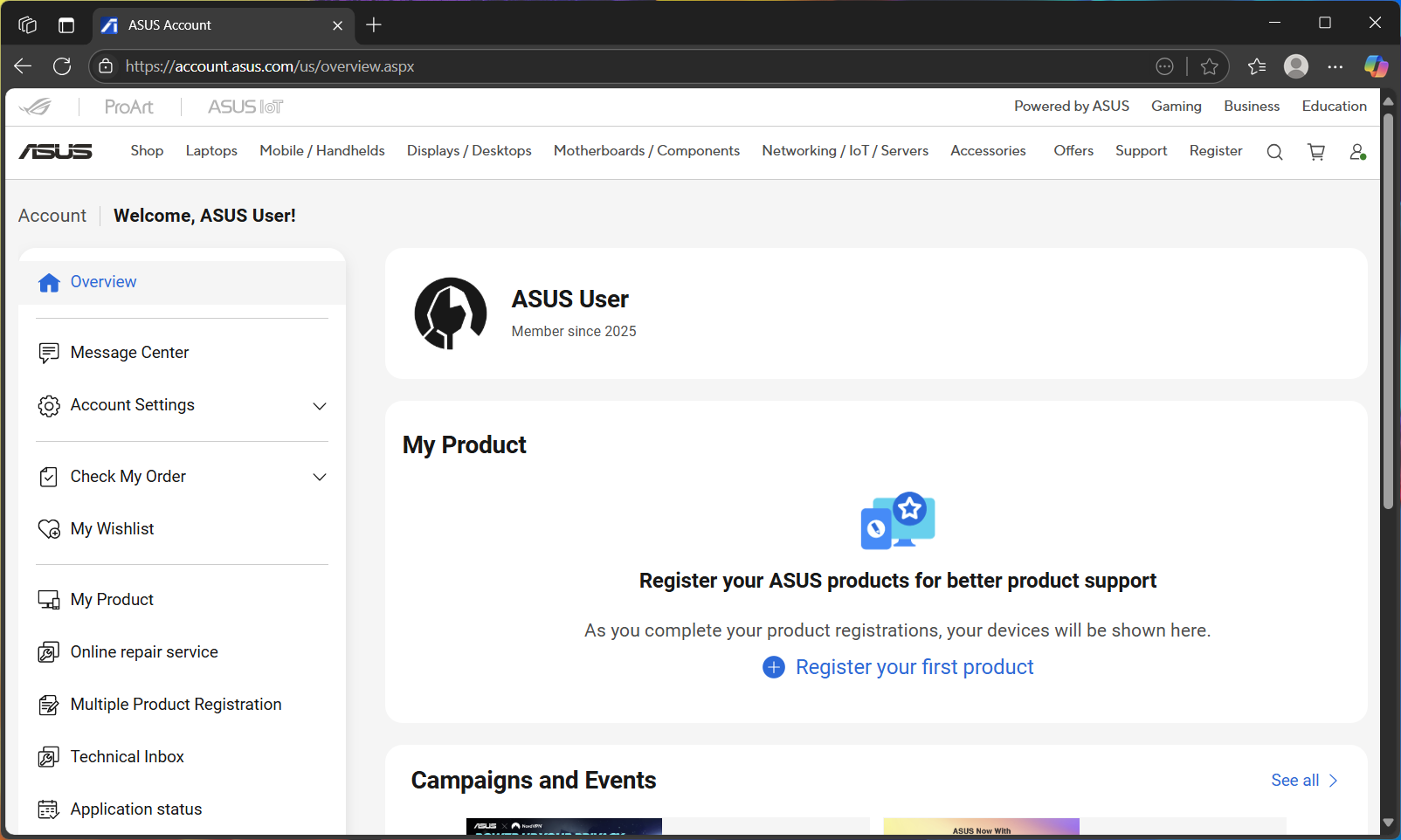Click the Technical Inbox icon
1401x840 pixels.
coord(49,757)
